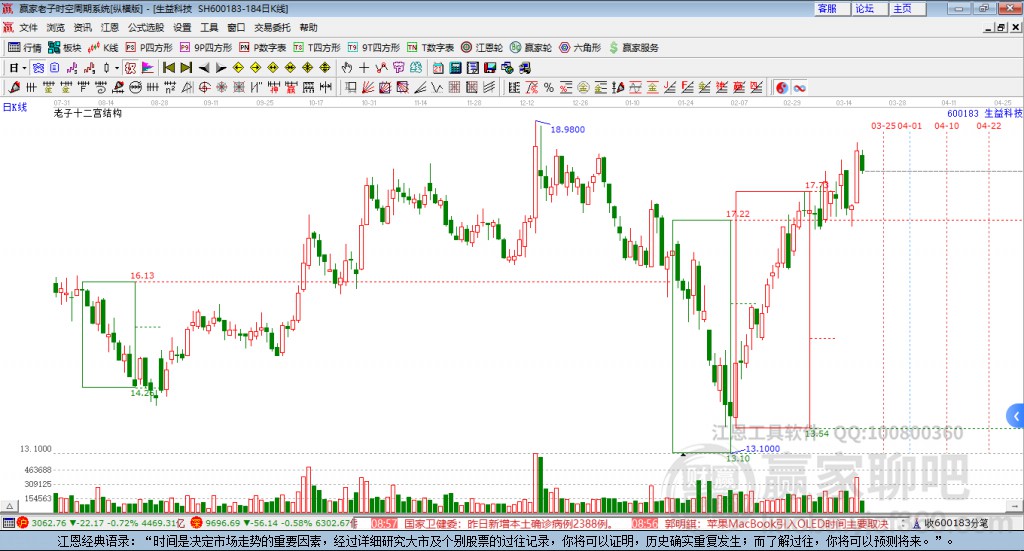Open the 六角形 hexagon tool
1024x551 pixels.
click(580, 47)
